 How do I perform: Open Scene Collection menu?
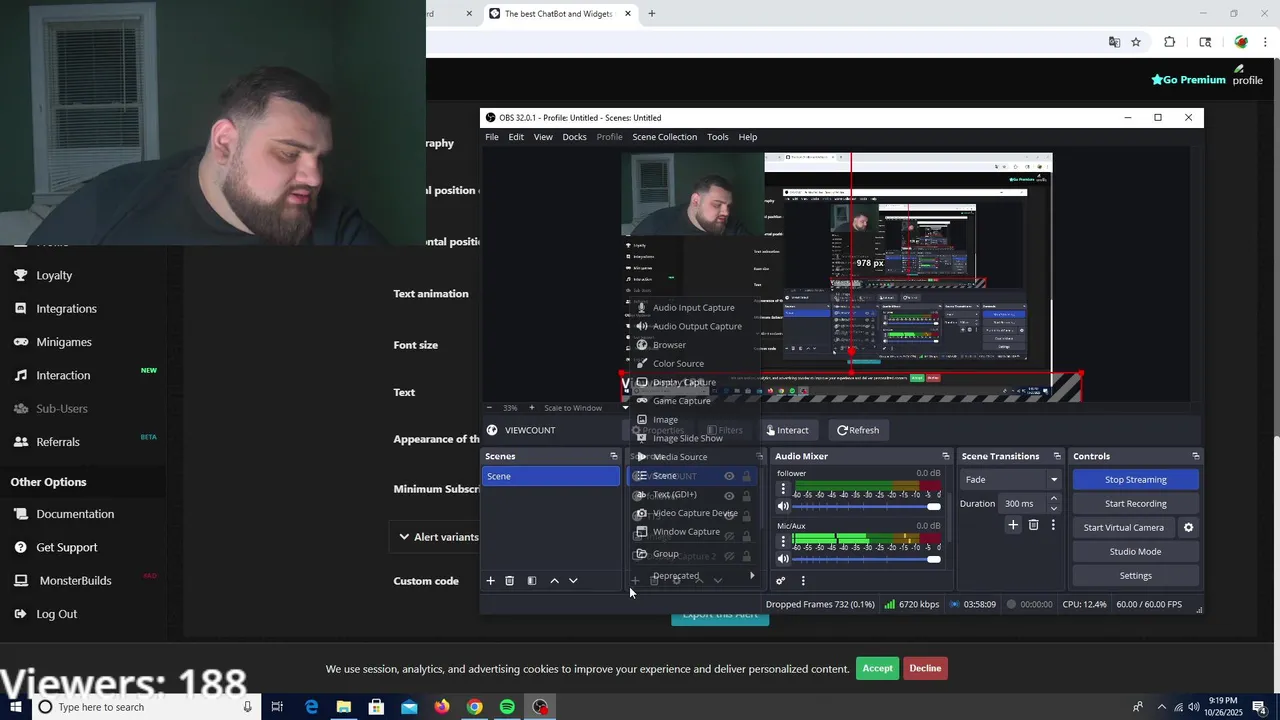click(x=664, y=137)
